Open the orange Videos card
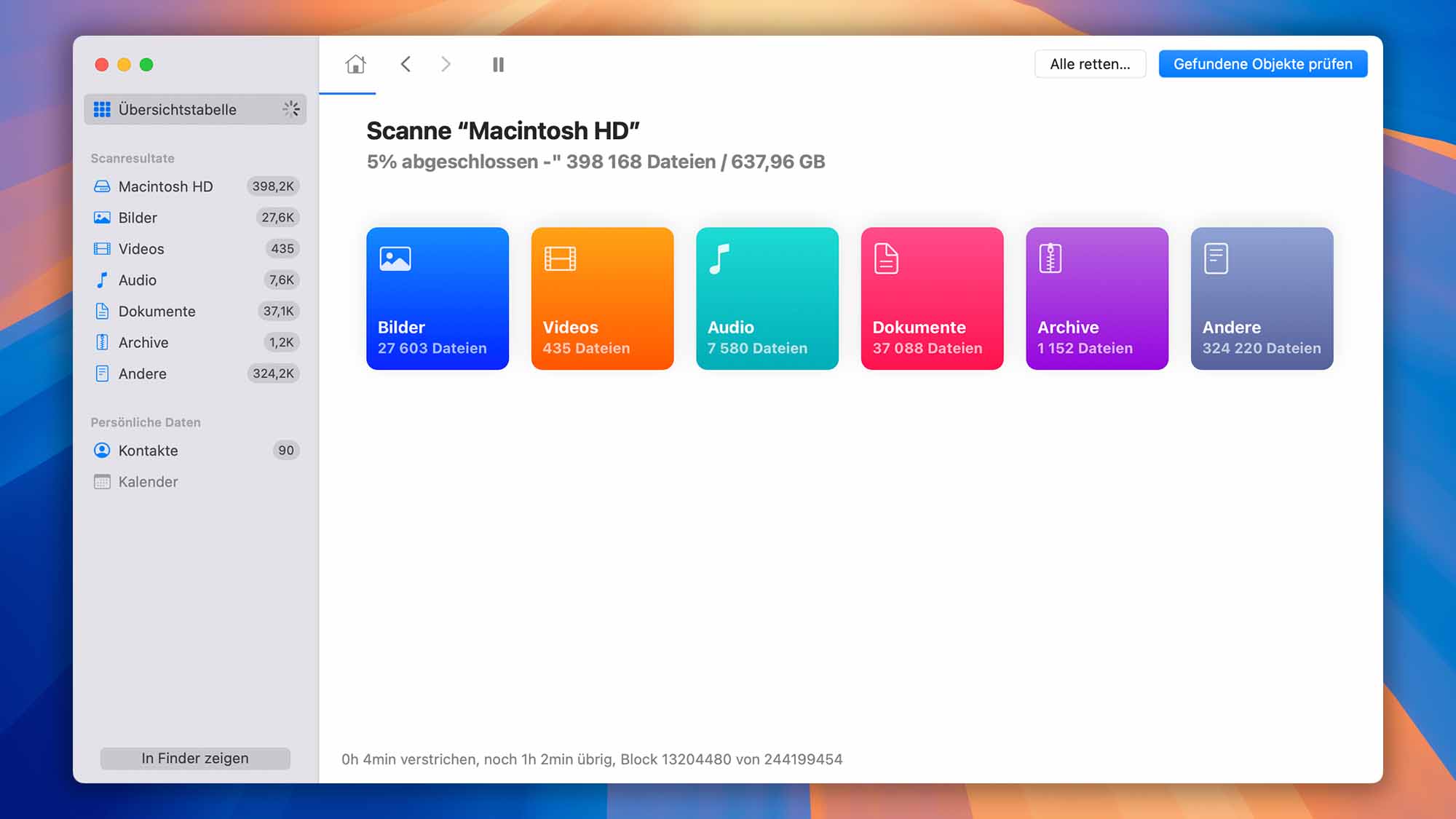 coord(602,298)
